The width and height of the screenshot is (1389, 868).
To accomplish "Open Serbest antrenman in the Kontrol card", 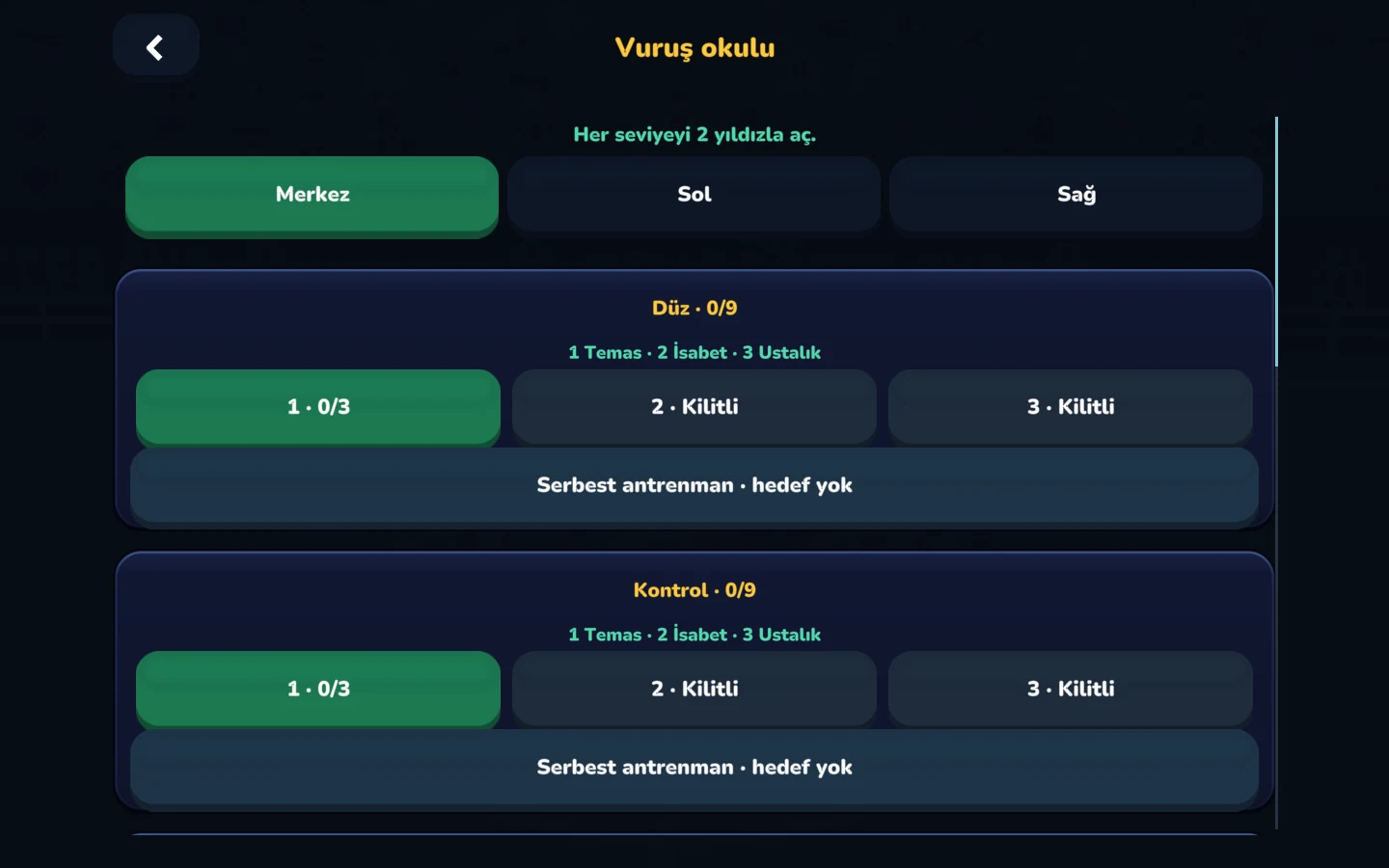I will [694, 768].
